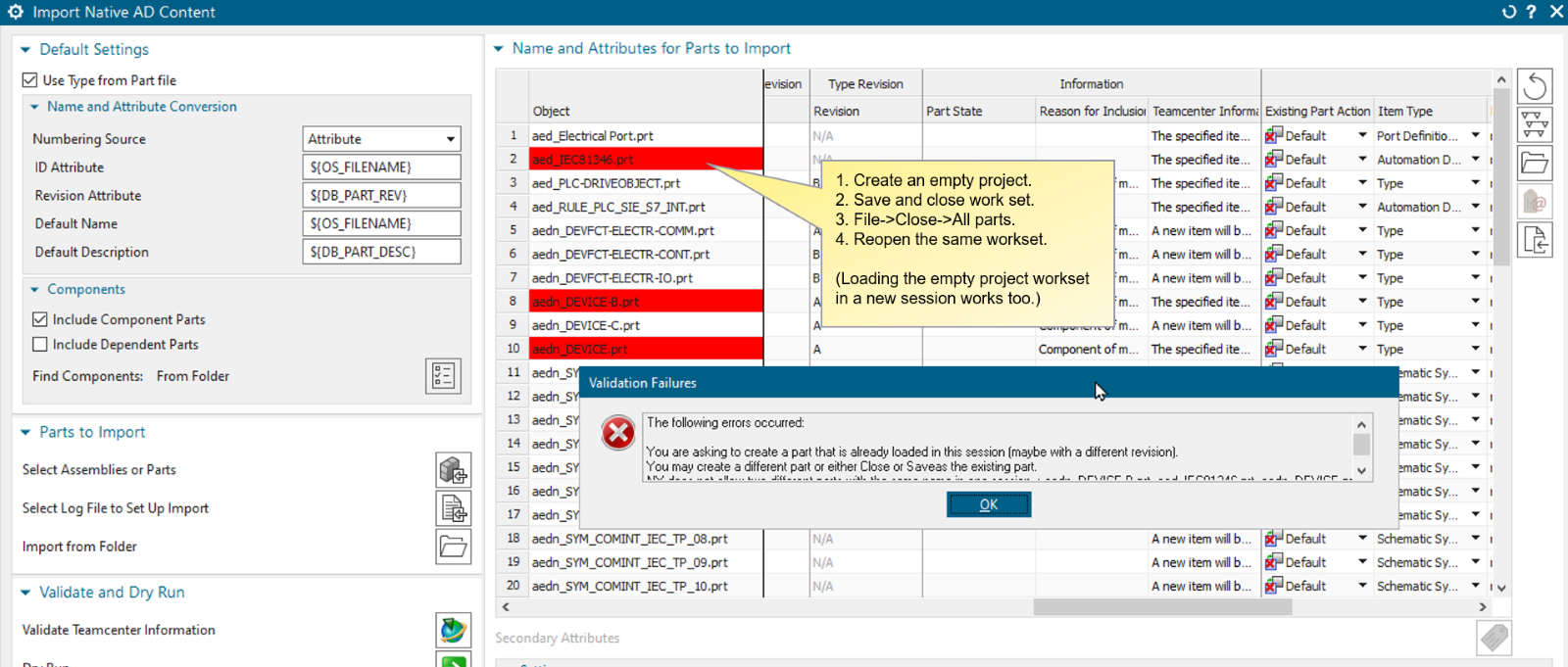Collapse the Parts to Import section
1568x667 pixels.
[26, 433]
